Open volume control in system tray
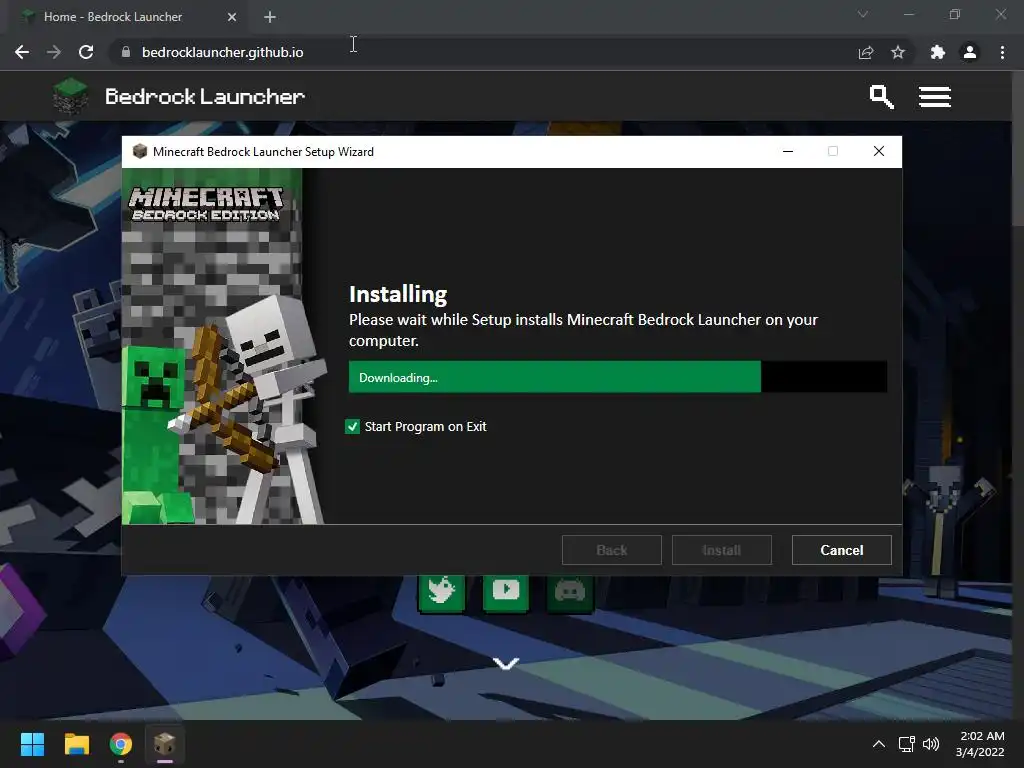Viewport: 1024px width, 768px height. click(931, 744)
